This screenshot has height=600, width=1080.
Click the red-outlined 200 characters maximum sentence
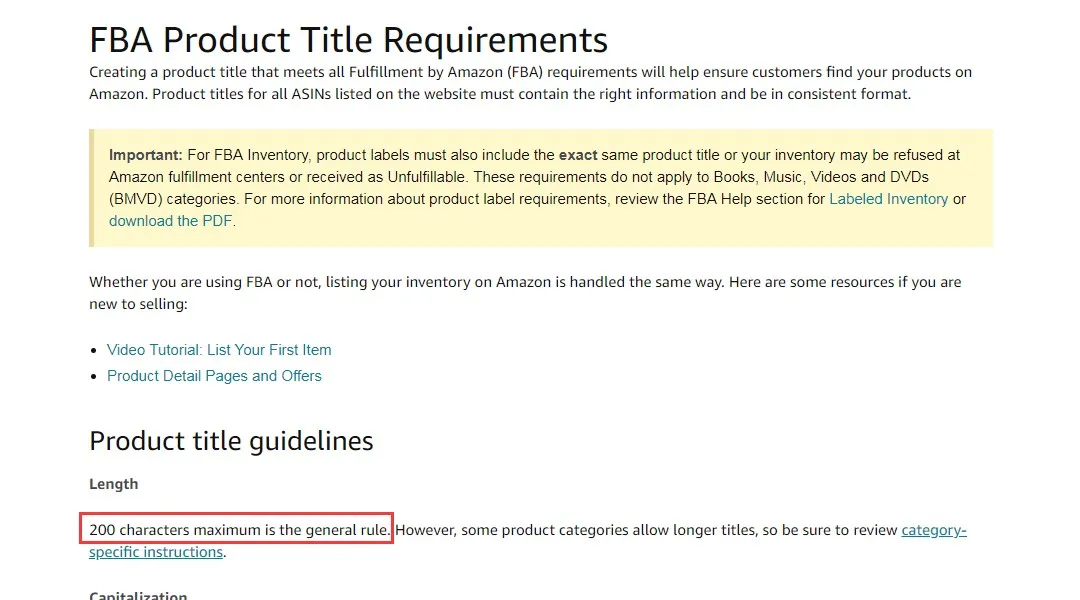(x=238, y=530)
